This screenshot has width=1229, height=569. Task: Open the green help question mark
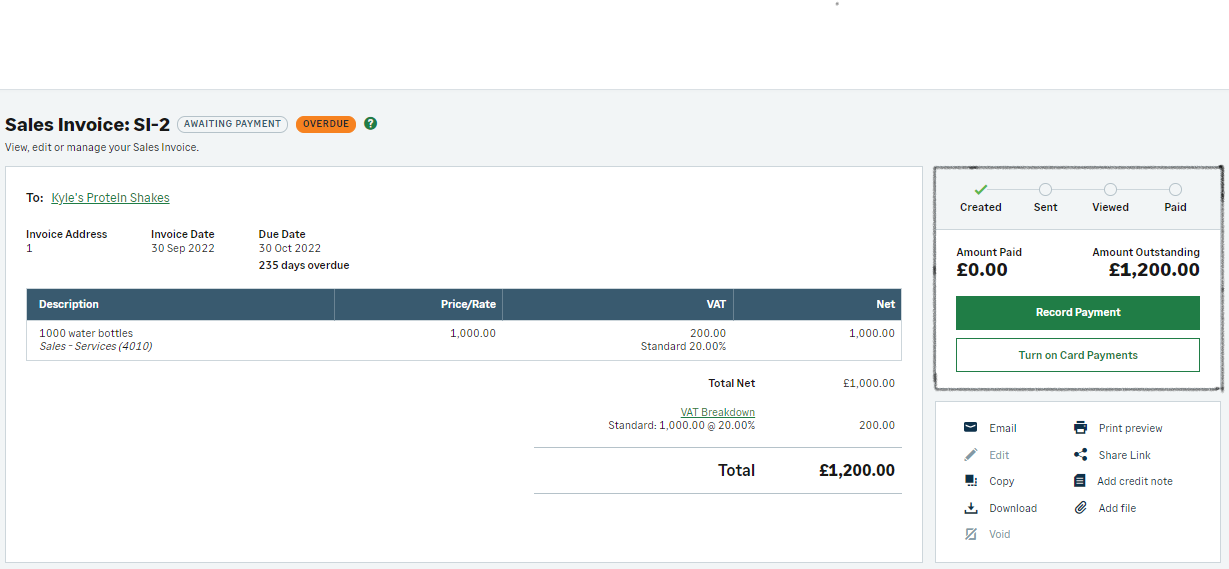[371, 124]
